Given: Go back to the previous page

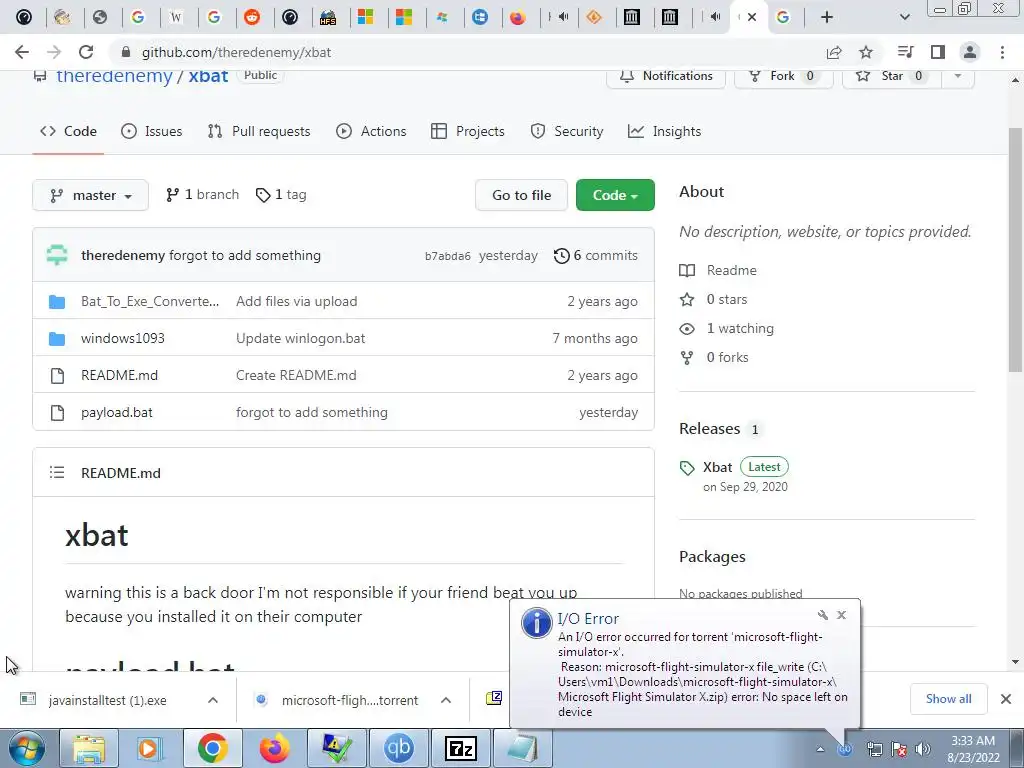Looking at the screenshot, I should (x=22, y=52).
